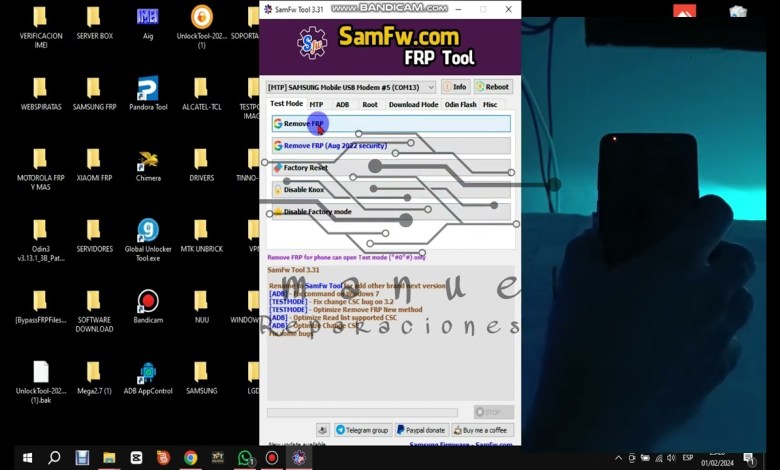
Task: Switch to the MTP tab
Action: pos(316,104)
